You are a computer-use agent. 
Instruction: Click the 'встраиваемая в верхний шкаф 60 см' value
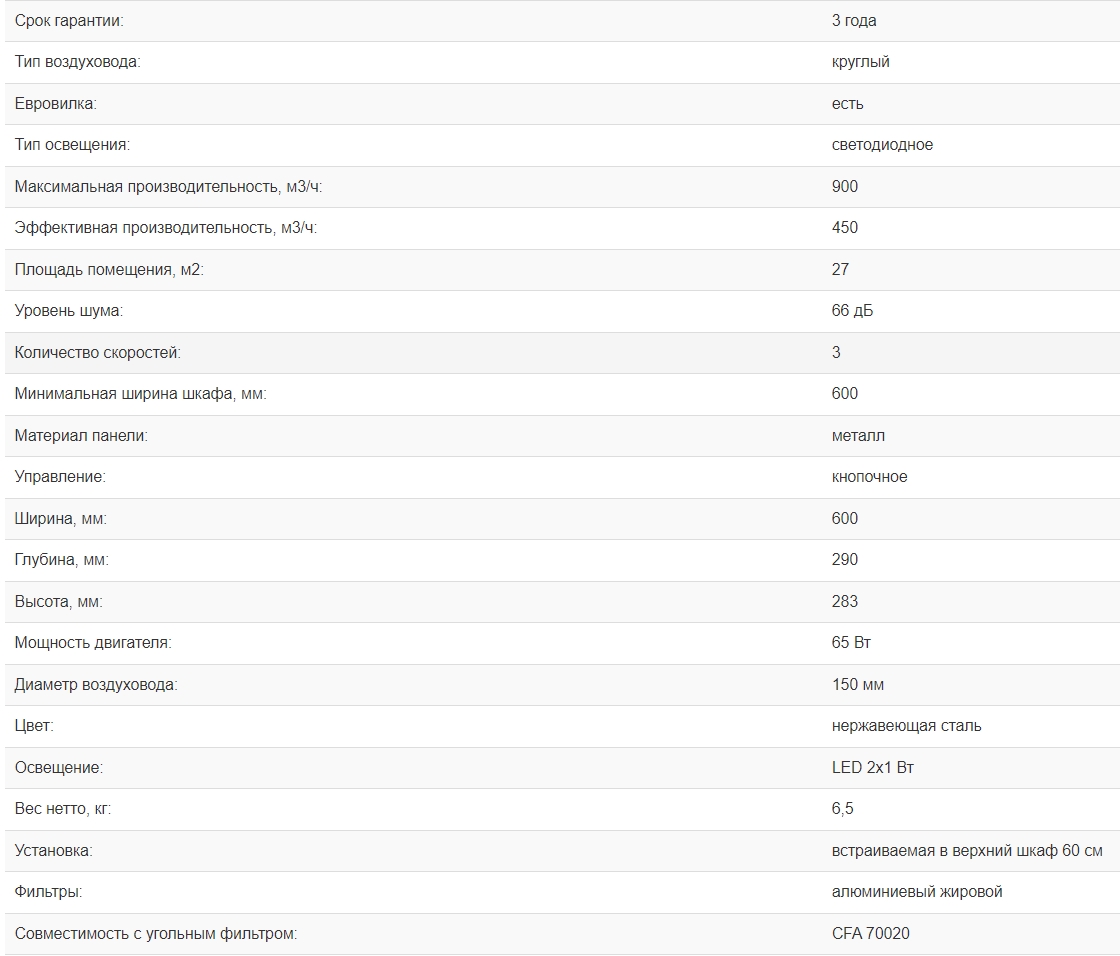[x=966, y=851]
